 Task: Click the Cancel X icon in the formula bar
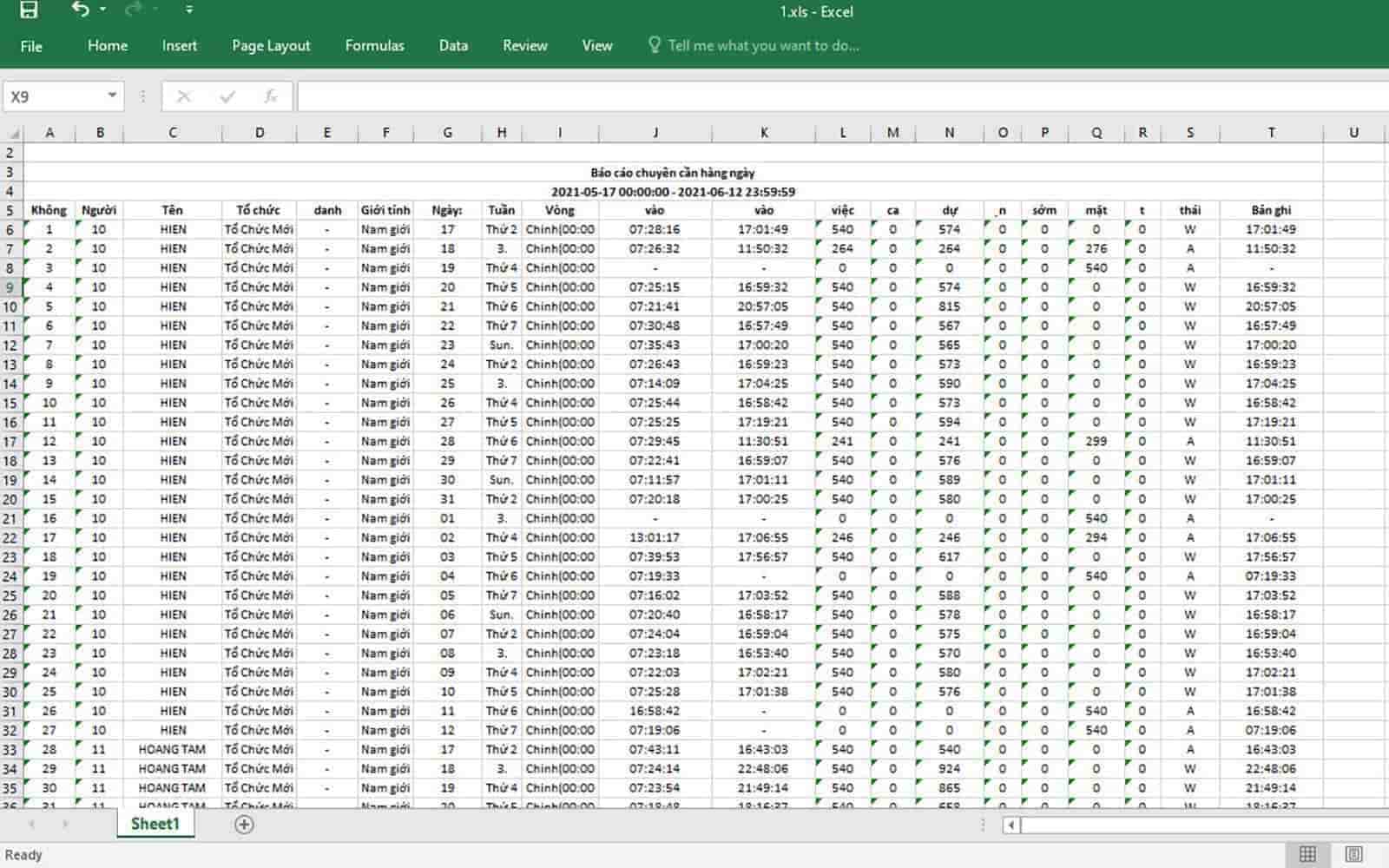pyautogui.click(x=183, y=96)
